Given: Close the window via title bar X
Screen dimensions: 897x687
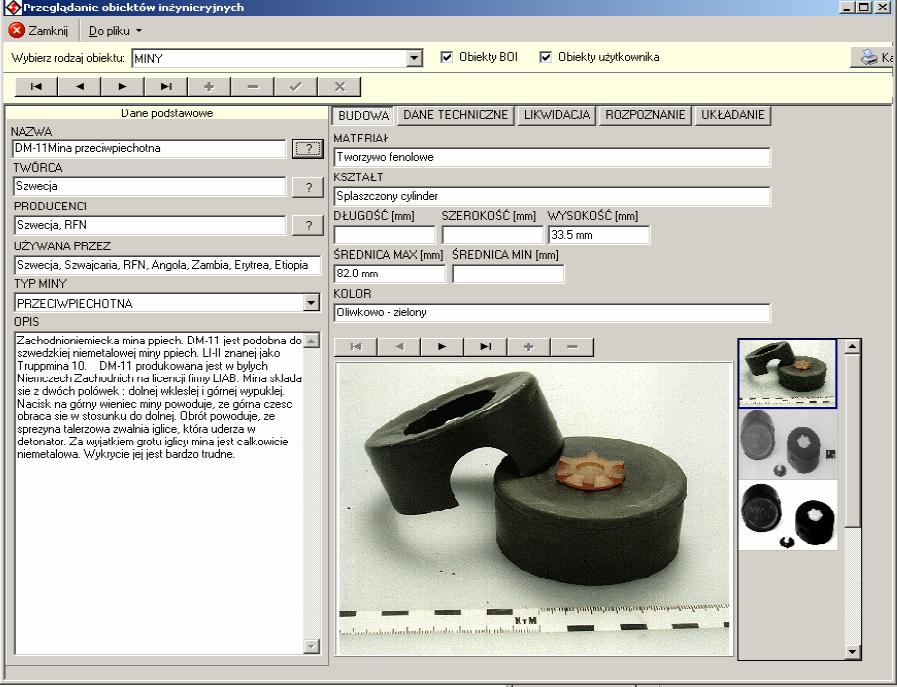Looking at the screenshot, I should pos(882,7).
